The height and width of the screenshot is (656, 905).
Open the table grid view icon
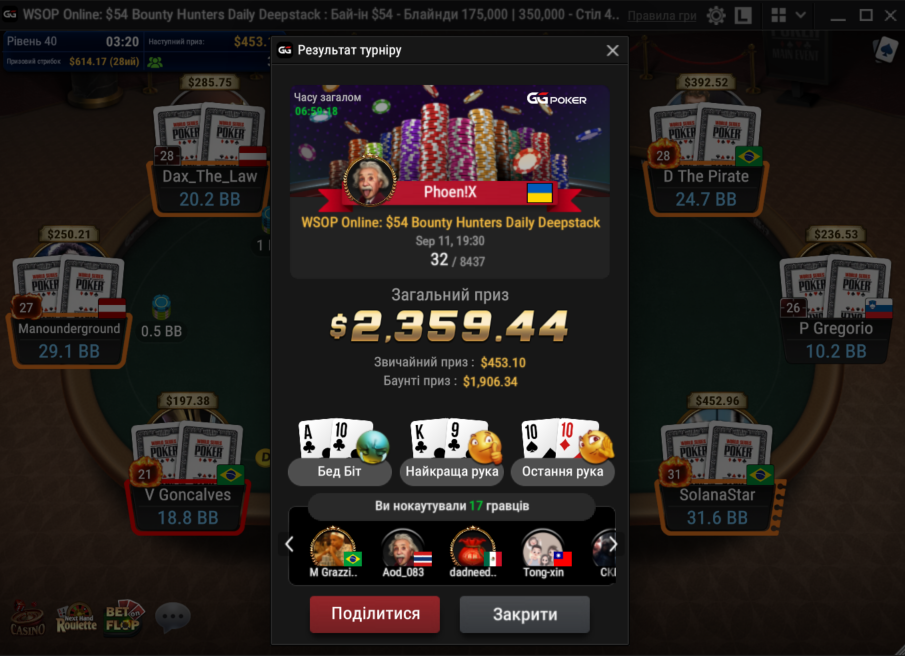tap(779, 16)
